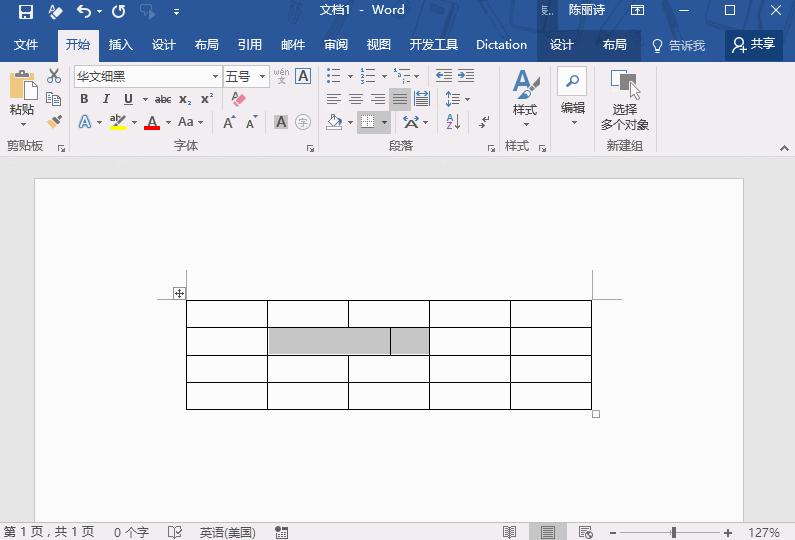Image resolution: width=795 pixels, height=540 pixels.
Task: Select the Format Painter brush
Action: point(54,121)
